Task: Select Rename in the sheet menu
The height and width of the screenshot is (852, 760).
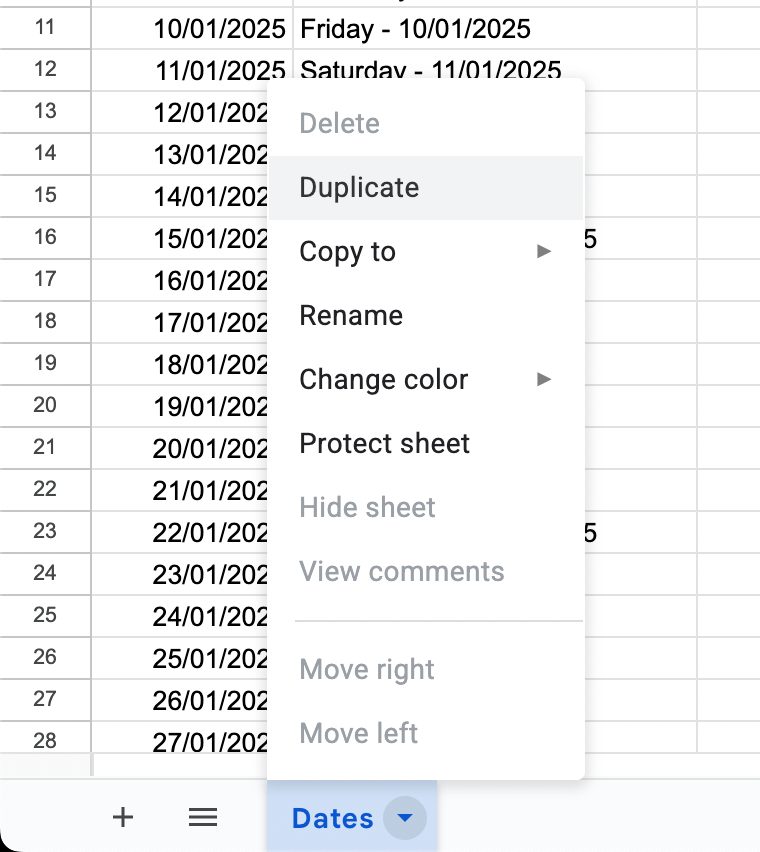Action: click(351, 316)
